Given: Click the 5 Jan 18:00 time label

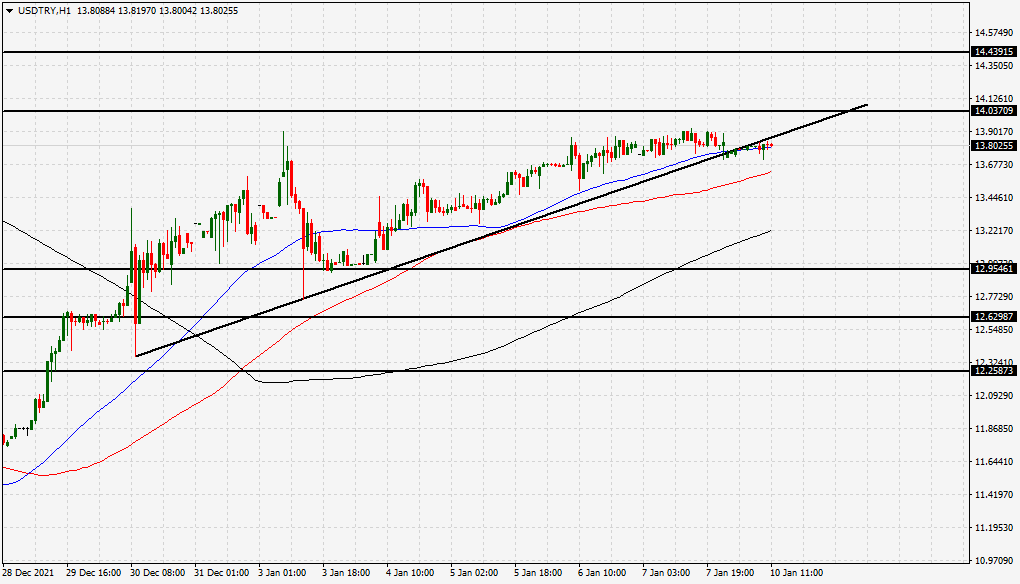Looking at the screenshot, I should (x=539, y=573).
